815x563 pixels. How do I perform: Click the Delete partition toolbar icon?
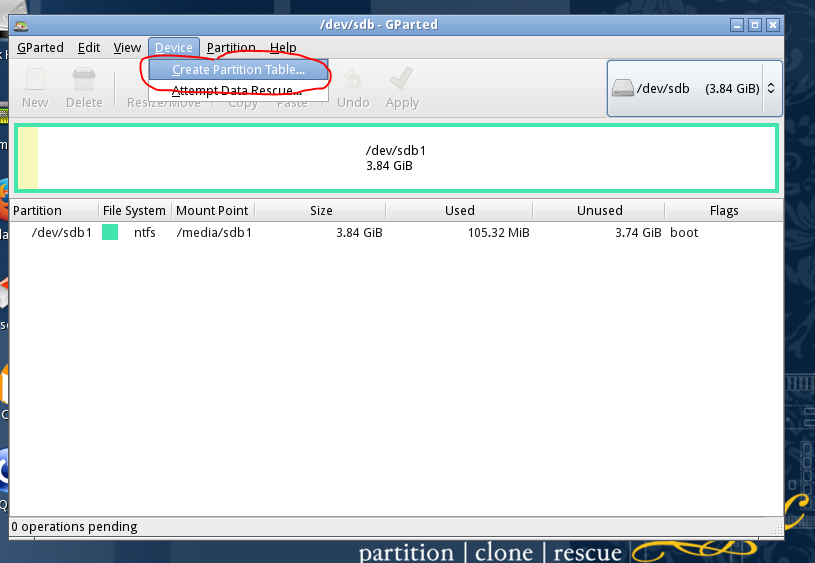[x=84, y=81]
